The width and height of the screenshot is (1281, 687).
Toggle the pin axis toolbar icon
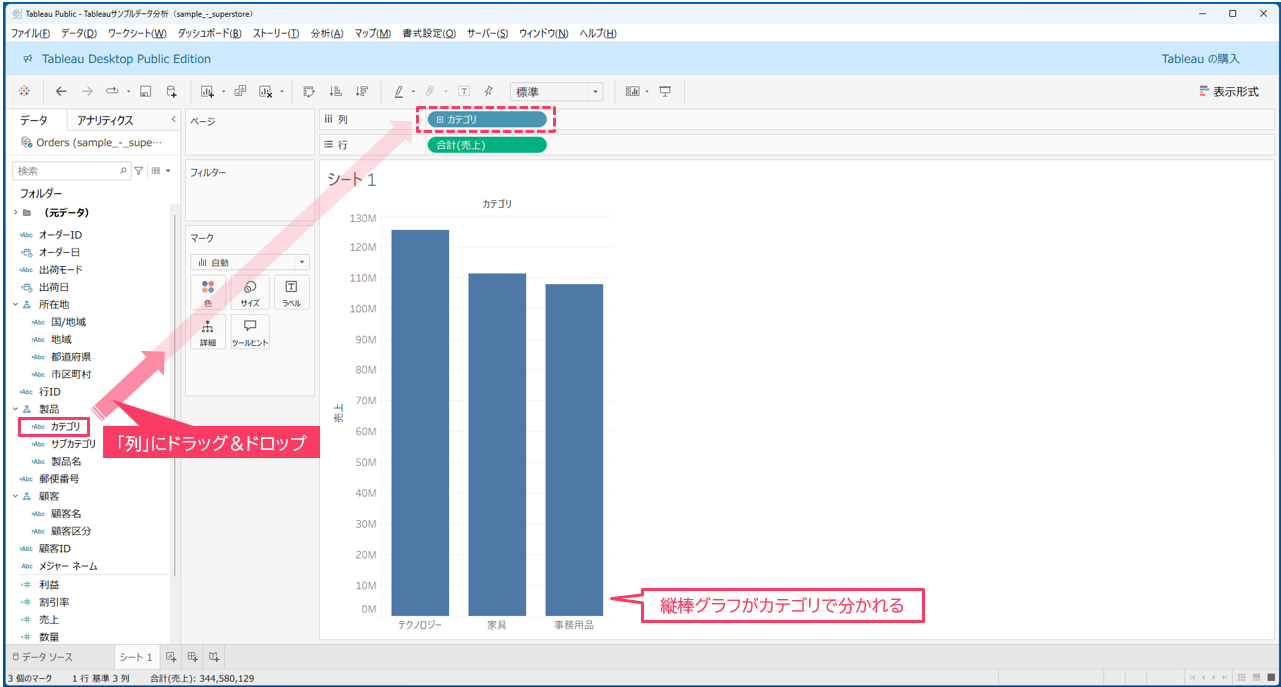click(489, 91)
